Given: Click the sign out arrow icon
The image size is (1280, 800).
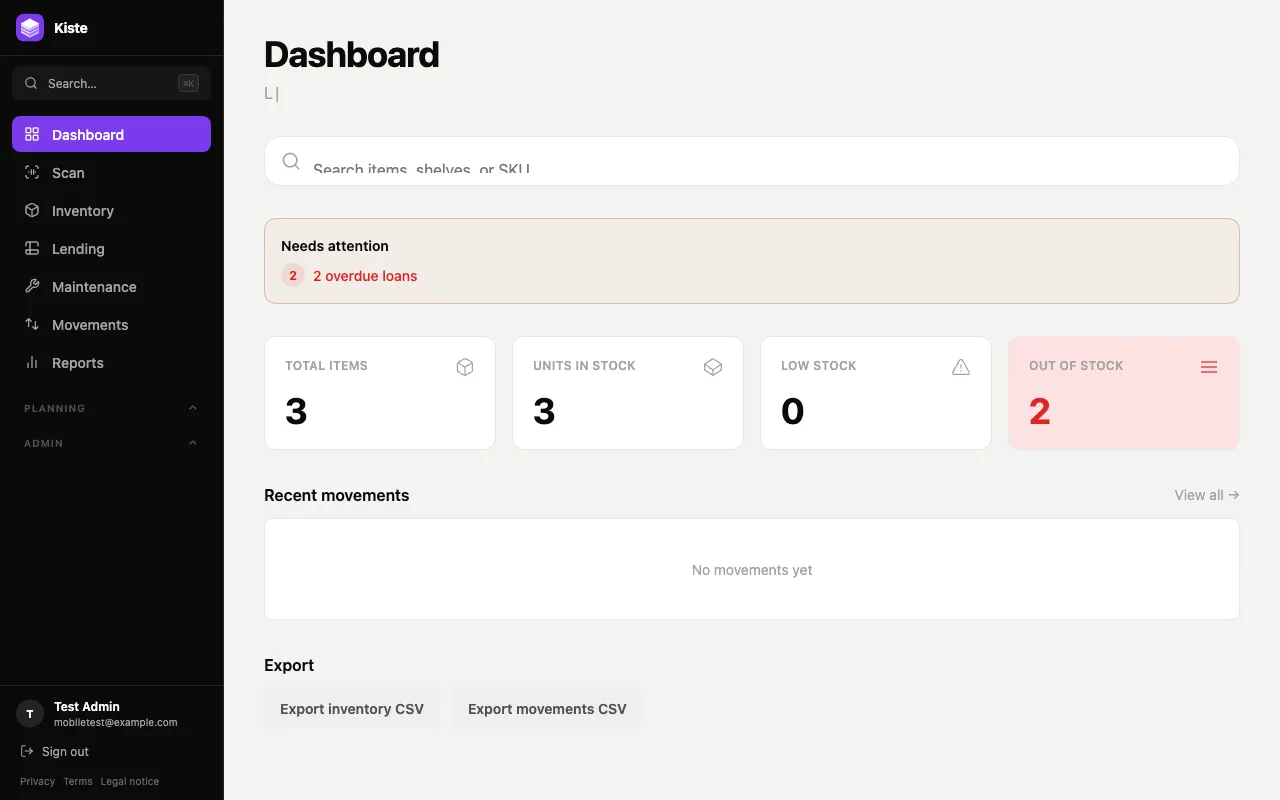Looking at the screenshot, I should click(x=27, y=751).
